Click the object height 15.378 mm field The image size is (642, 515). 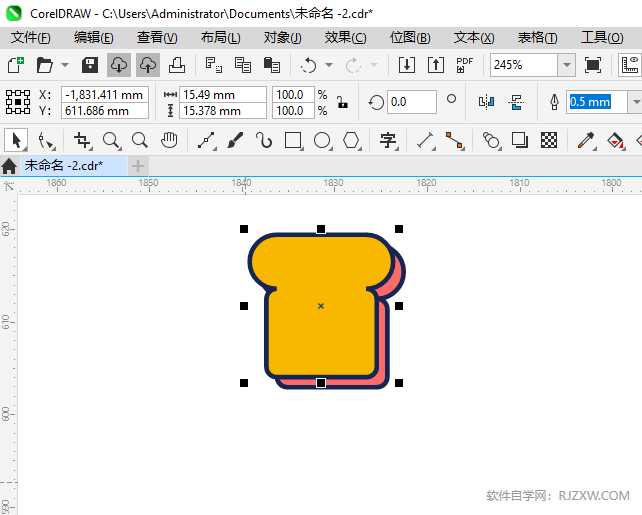[x=223, y=111]
